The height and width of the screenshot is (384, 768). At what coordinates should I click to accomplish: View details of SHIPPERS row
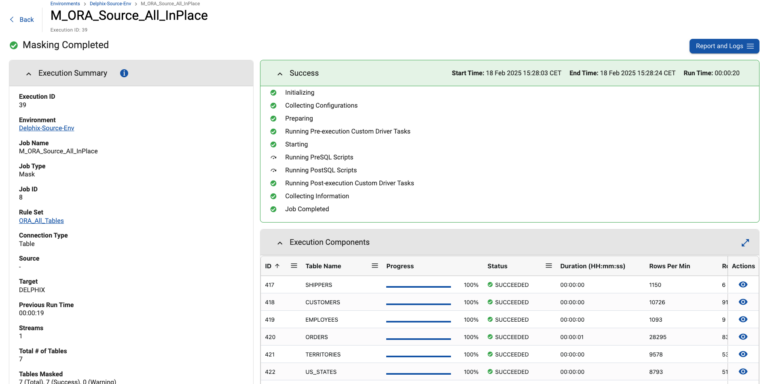[743, 285]
